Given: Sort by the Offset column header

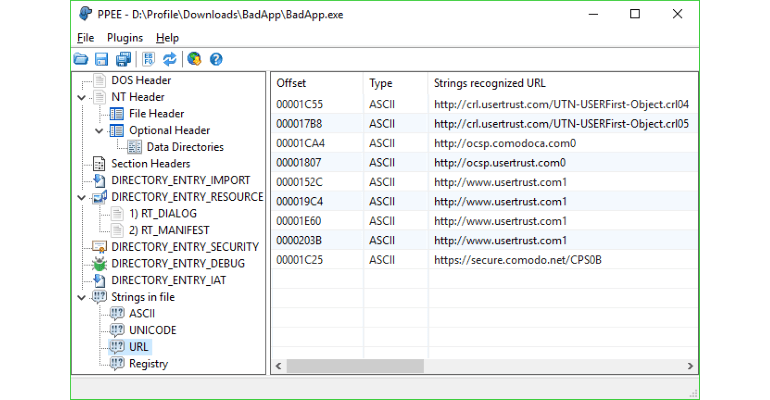Looking at the screenshot, I should (315, 82).
